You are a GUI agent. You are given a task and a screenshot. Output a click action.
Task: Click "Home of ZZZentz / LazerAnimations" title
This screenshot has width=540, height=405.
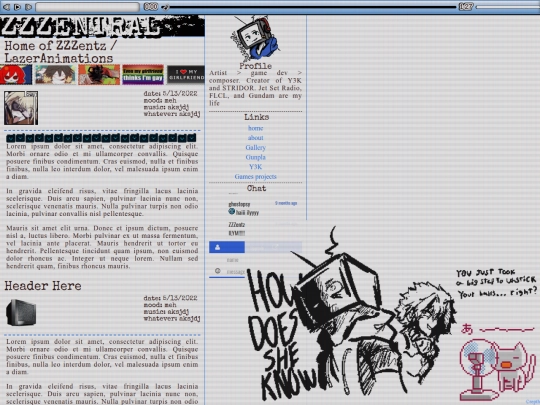60,52
